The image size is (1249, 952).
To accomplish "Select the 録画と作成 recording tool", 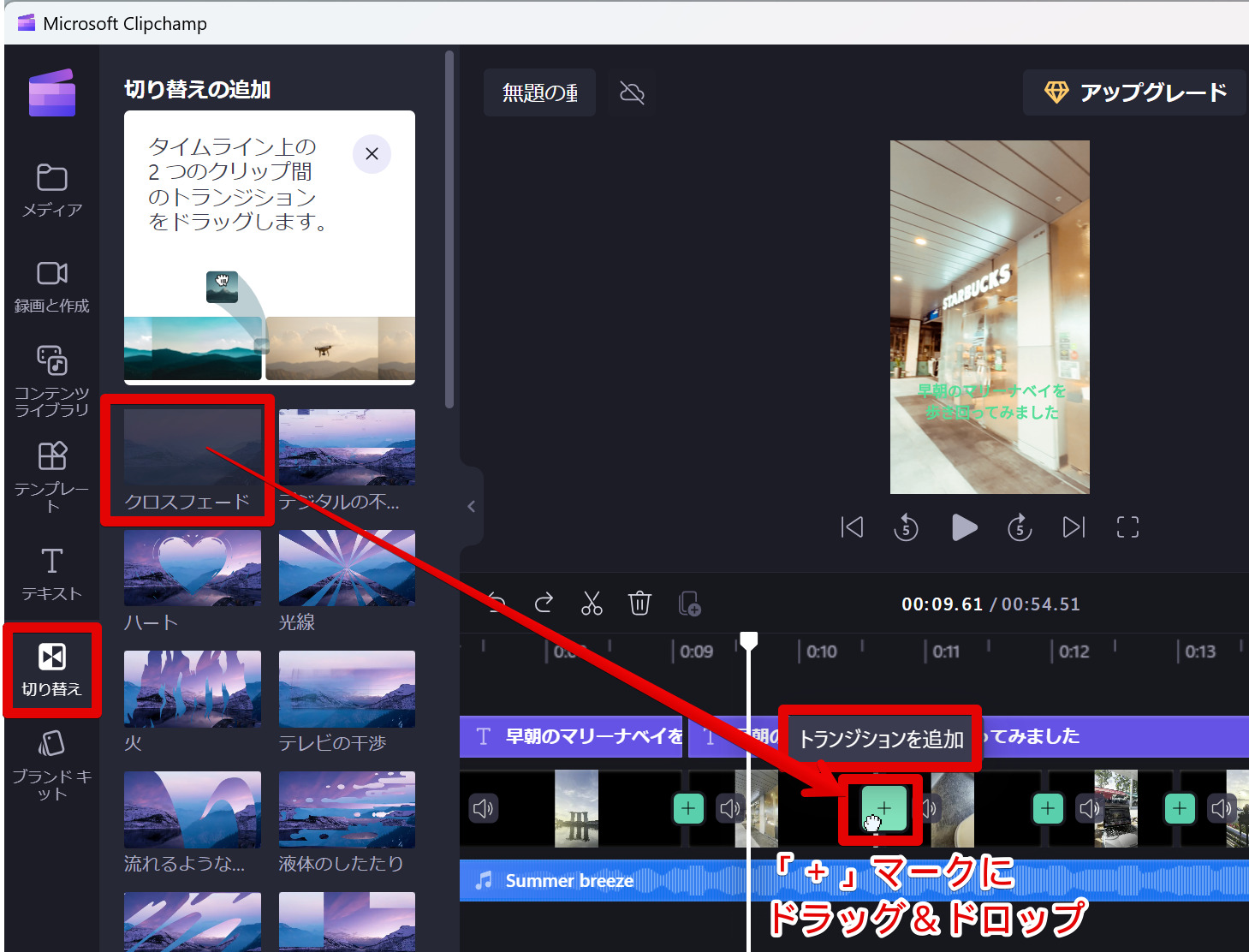I will (52, 287).
